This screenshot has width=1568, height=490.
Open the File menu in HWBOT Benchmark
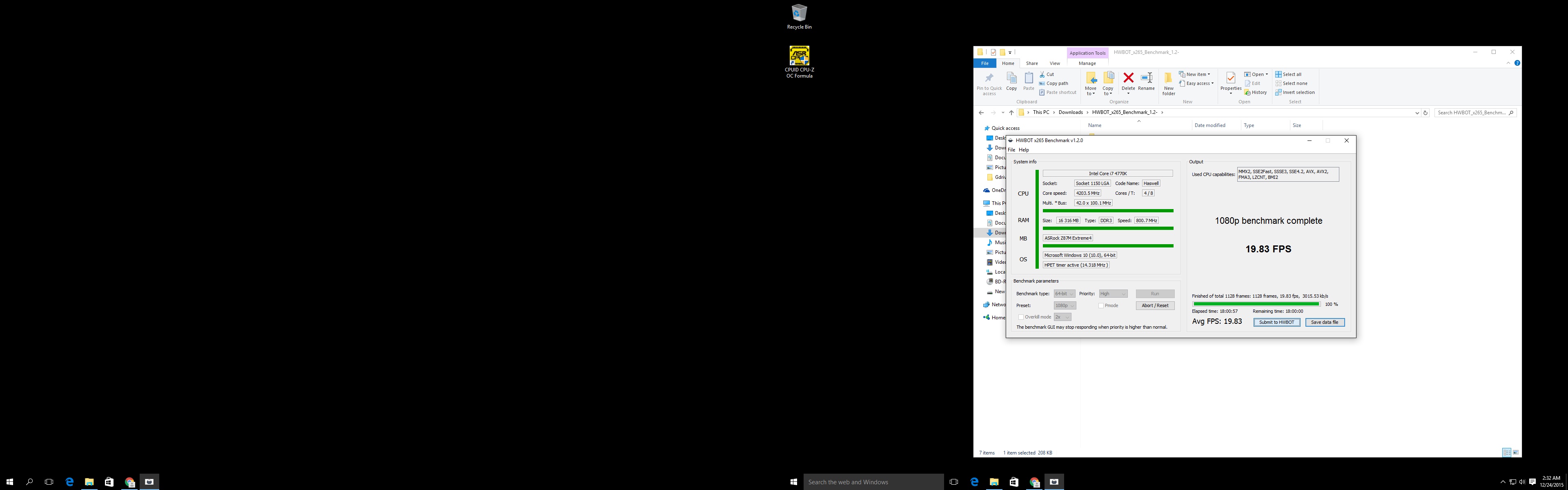[1012, 150]
